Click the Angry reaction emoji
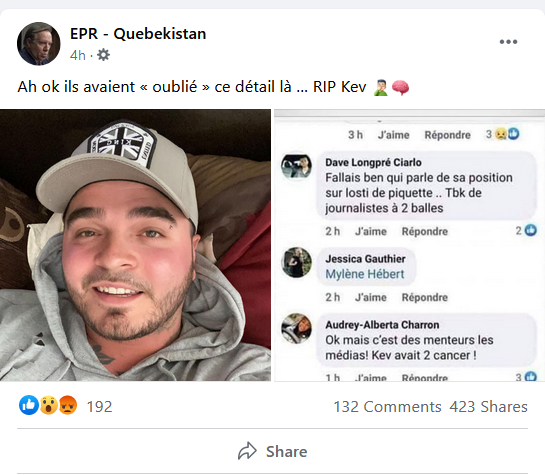545x475 pixels. tap(67, 405)
